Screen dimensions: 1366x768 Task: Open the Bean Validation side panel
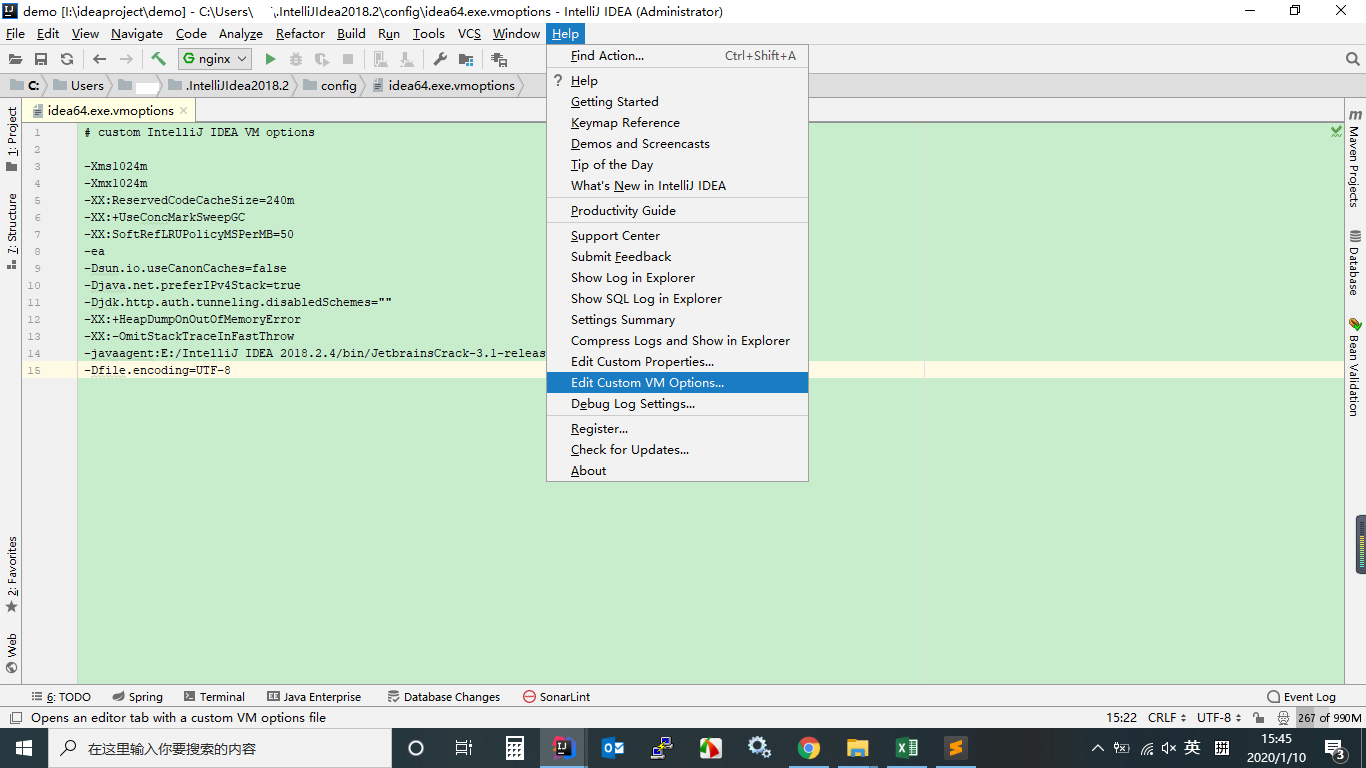coord(1354,366)
